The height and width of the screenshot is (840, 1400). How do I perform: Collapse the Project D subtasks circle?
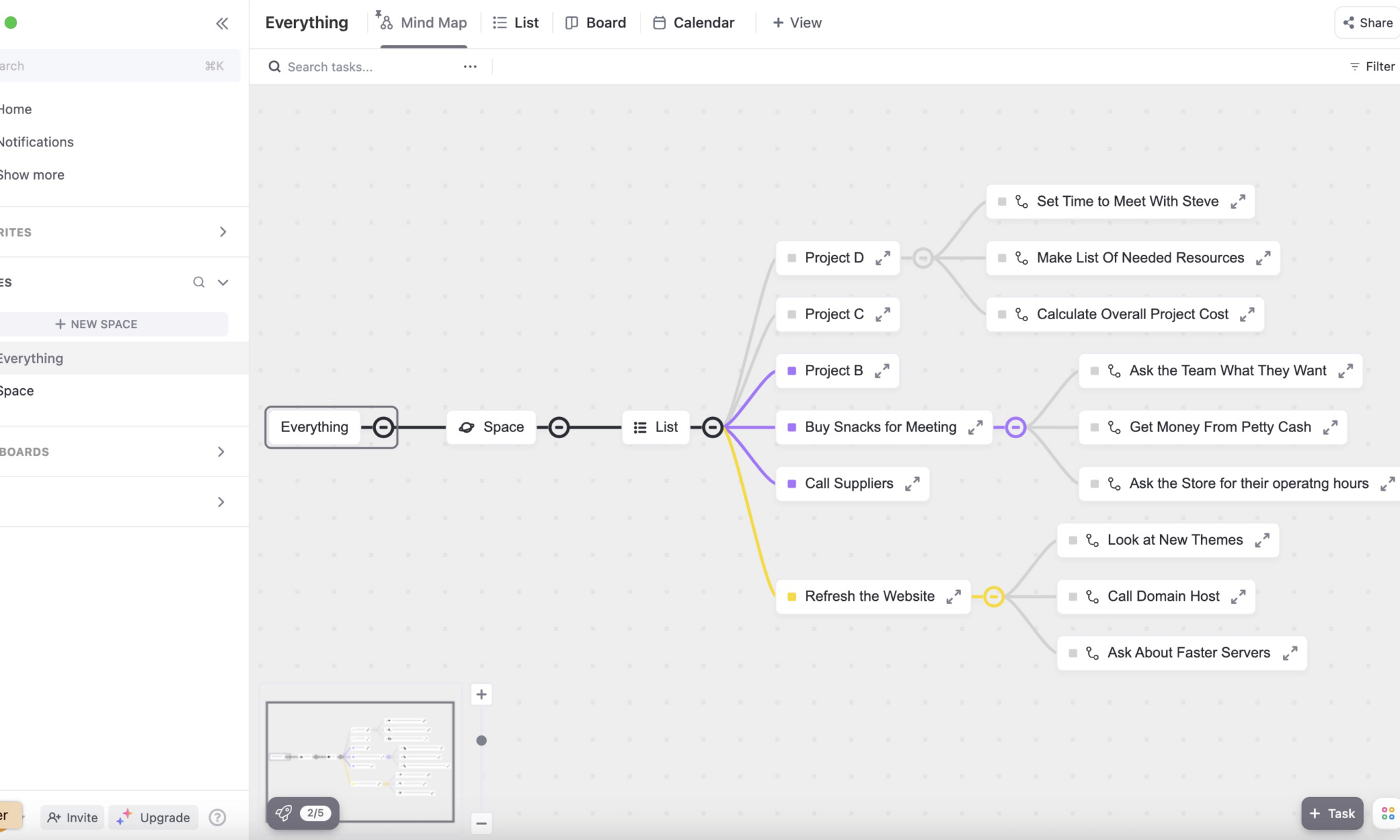[x=923, y=258]
